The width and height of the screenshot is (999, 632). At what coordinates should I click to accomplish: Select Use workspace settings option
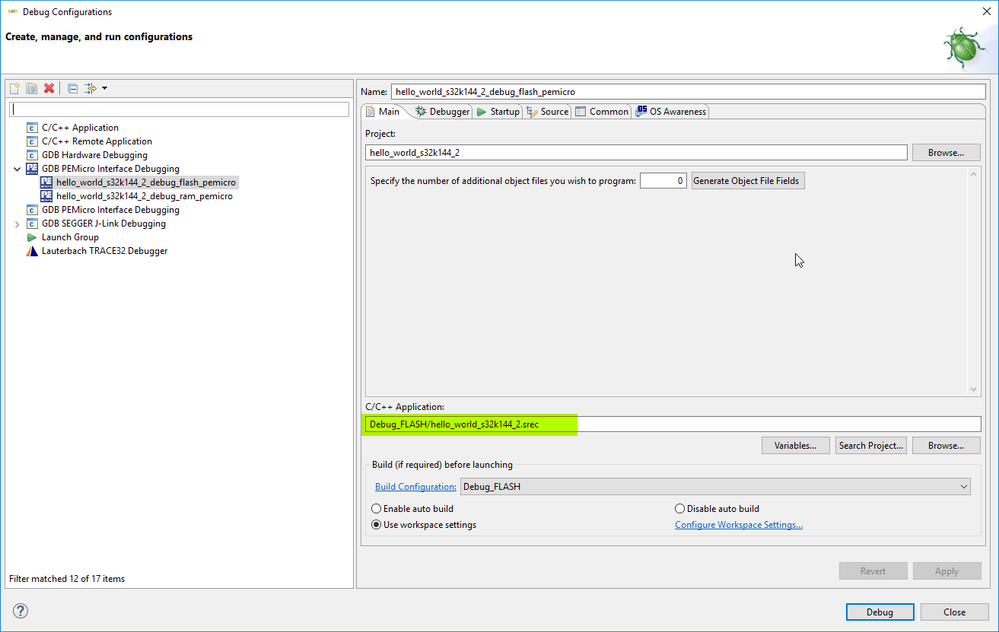coord(376,524)
